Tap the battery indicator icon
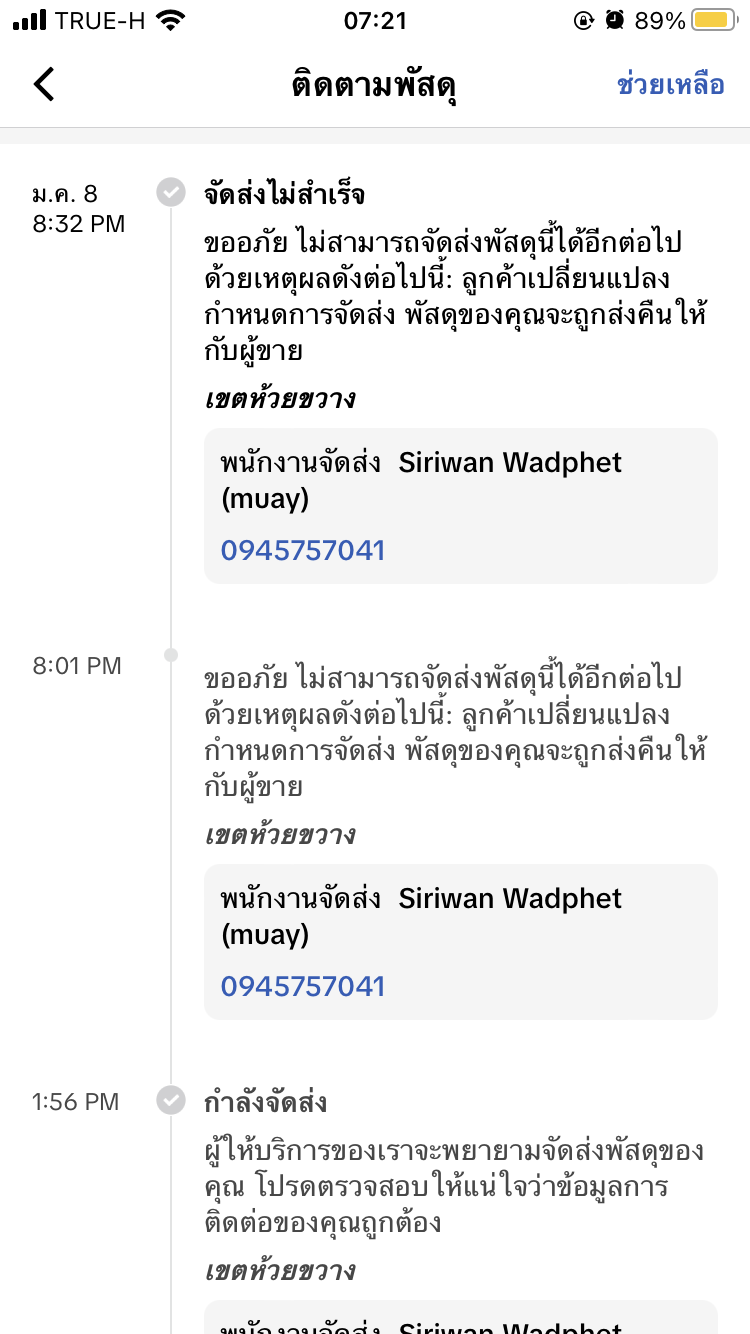This screenshot has width=750, height=1334. pyautogui.click(x=714, y=21)
